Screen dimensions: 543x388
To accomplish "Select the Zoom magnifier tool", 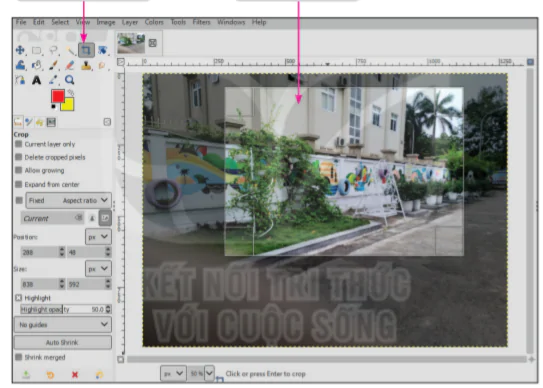I will pos(70,80).
